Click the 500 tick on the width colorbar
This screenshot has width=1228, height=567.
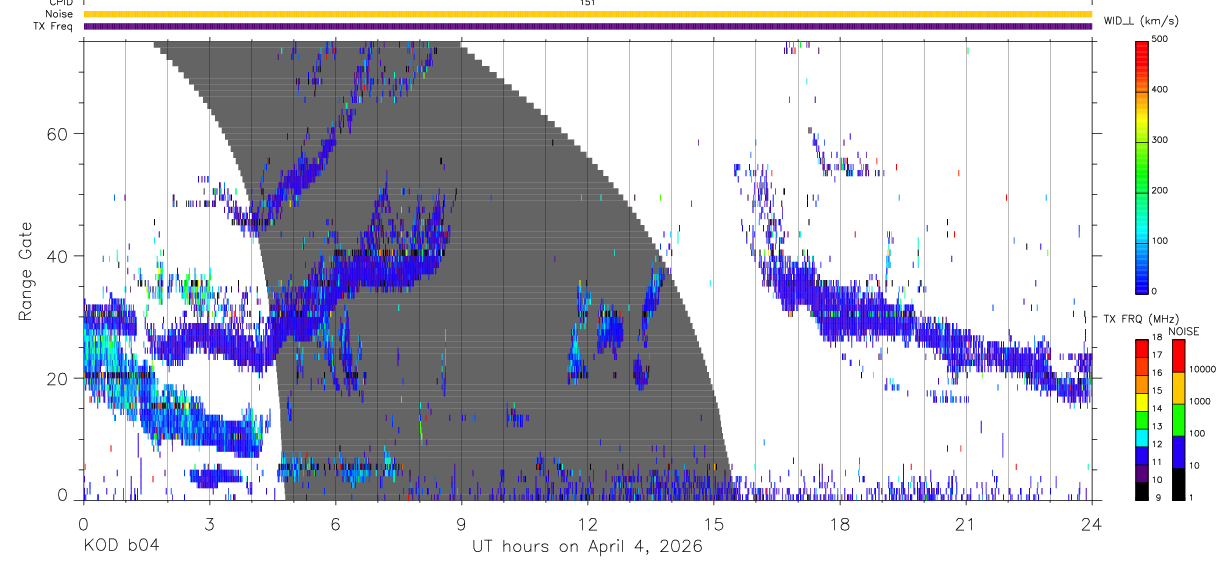1162,40
